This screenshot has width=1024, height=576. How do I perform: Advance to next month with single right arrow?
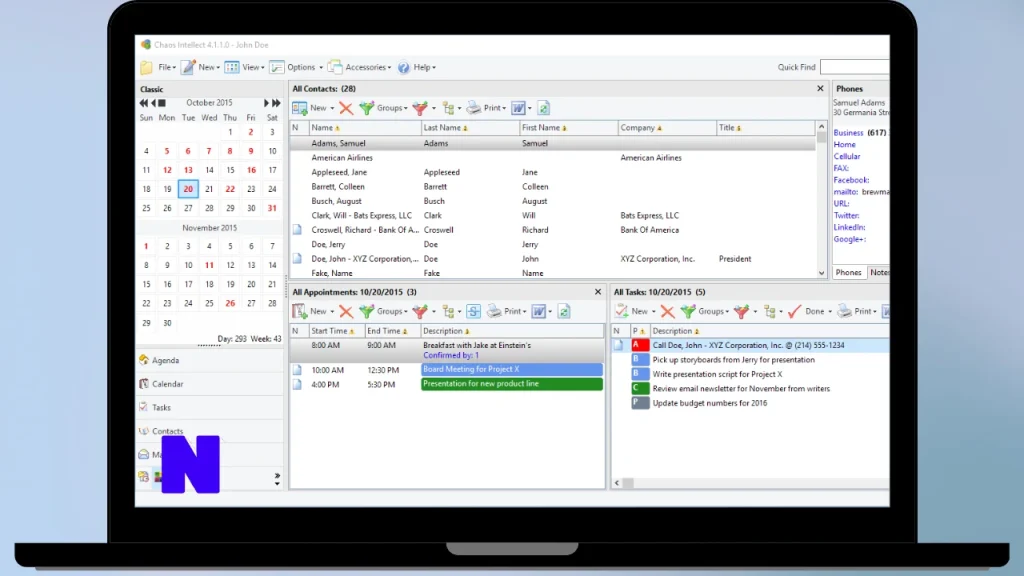point(266,103)
